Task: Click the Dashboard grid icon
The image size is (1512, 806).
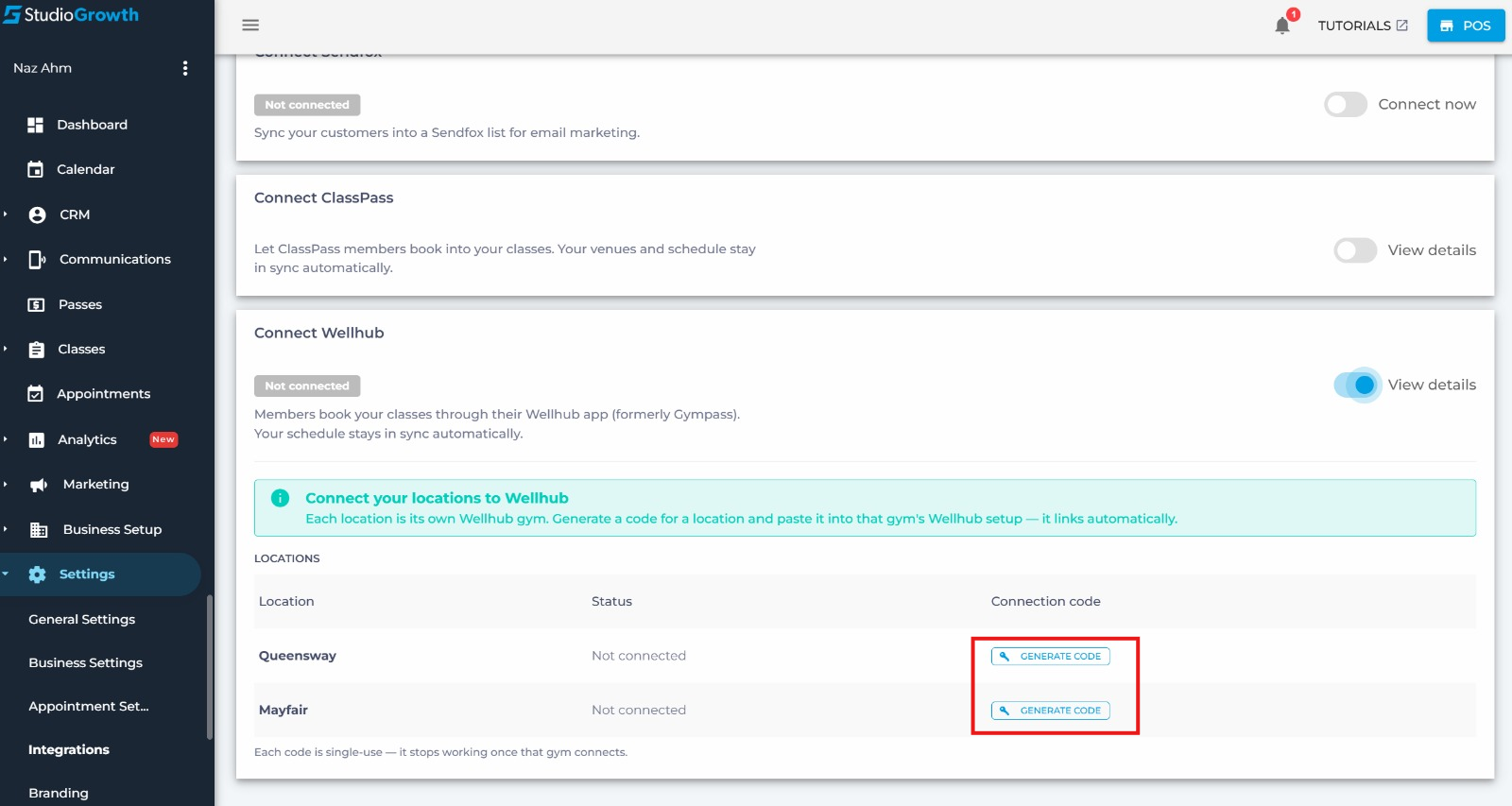Action: click(36, 125)
